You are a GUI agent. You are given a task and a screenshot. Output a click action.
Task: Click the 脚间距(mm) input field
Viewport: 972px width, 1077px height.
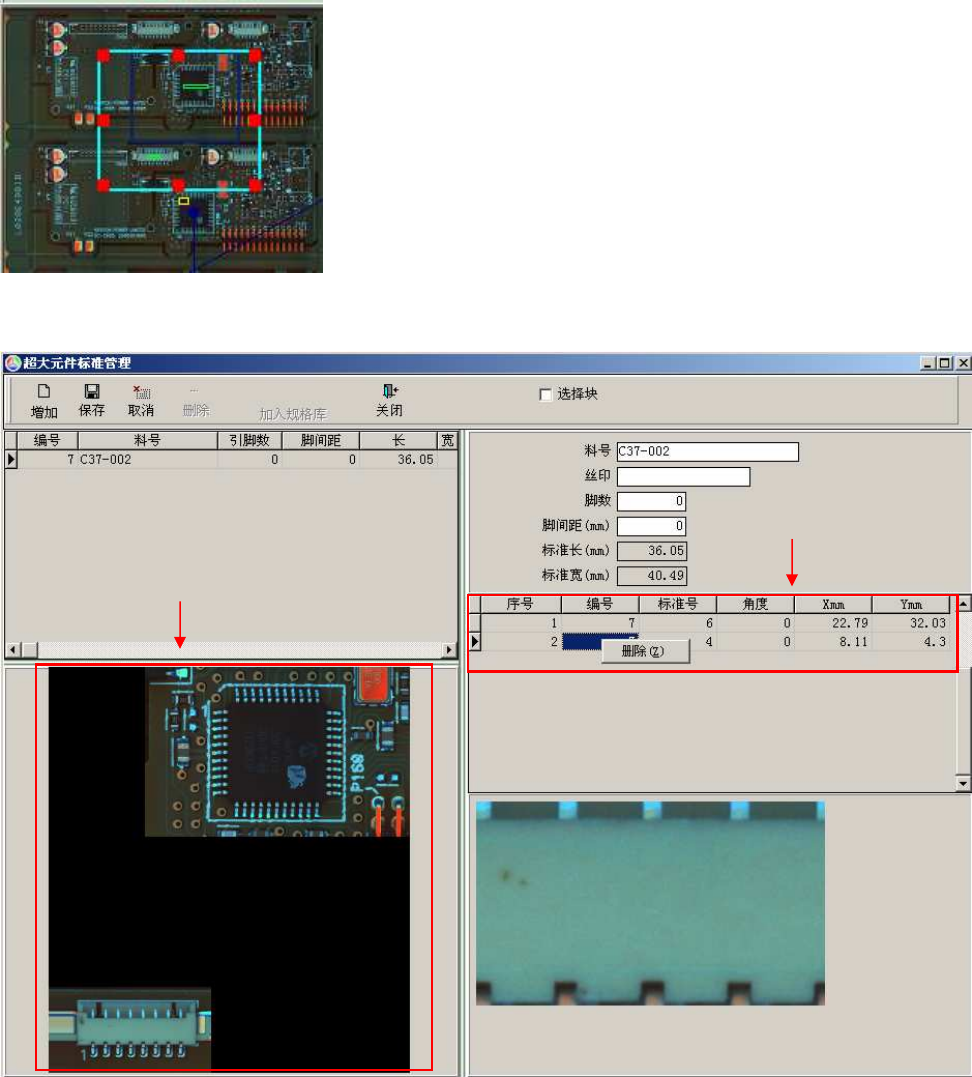pos(651,526)
